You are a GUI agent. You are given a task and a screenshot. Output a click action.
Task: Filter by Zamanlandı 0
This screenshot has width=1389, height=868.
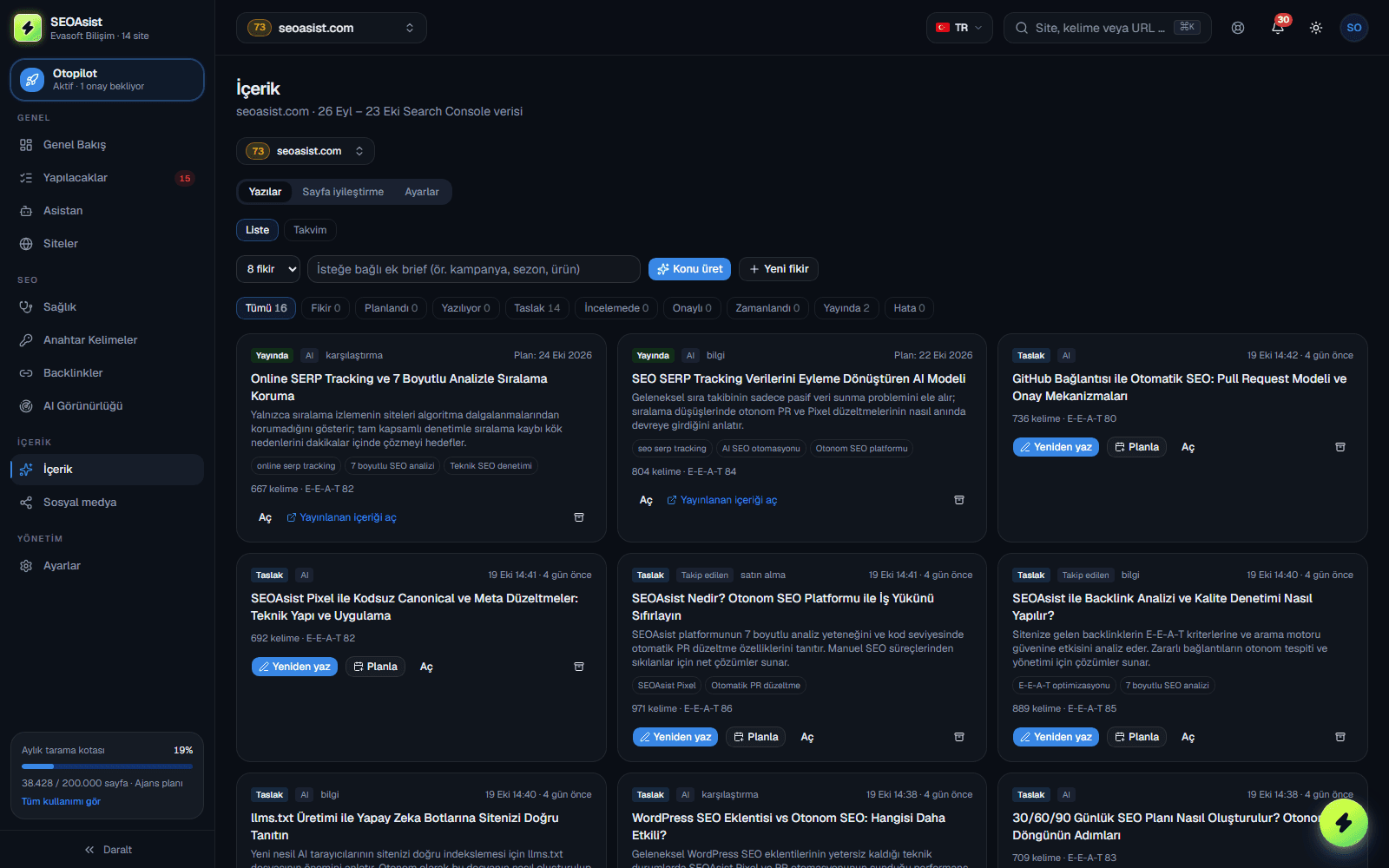[x=767, y=308]
